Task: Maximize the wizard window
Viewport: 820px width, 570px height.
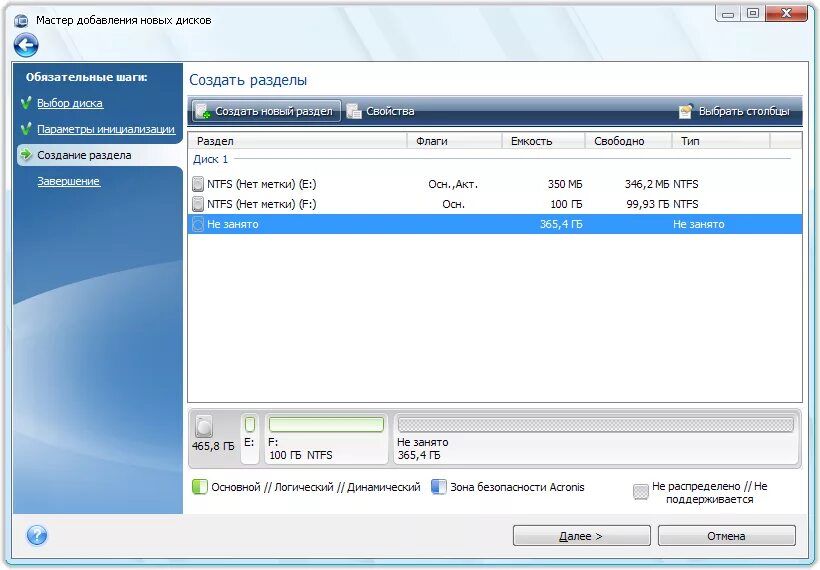Action: (x=753, y=14)
